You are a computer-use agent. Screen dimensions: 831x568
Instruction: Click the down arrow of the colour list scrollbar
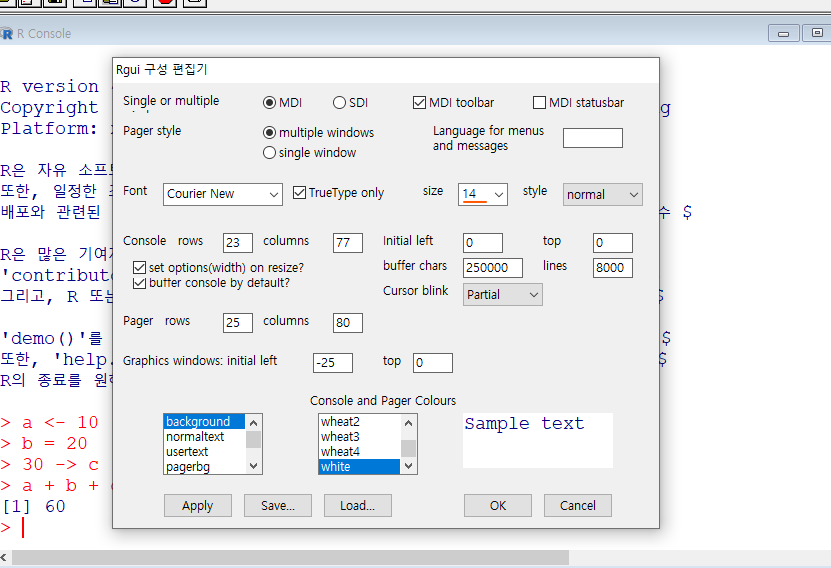coord(408,466)
